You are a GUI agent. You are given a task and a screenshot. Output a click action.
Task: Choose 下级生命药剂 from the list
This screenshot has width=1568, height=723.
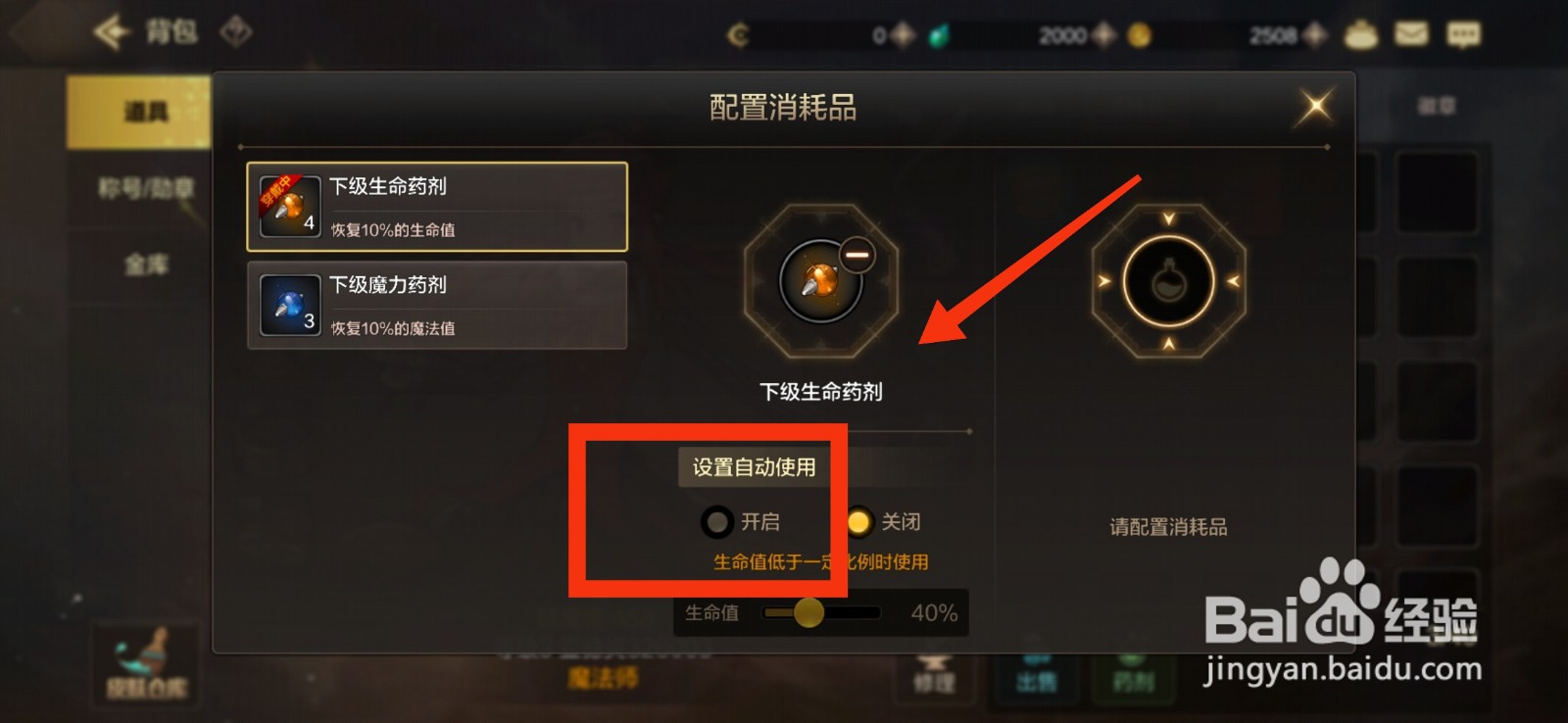tap(437, 207)
